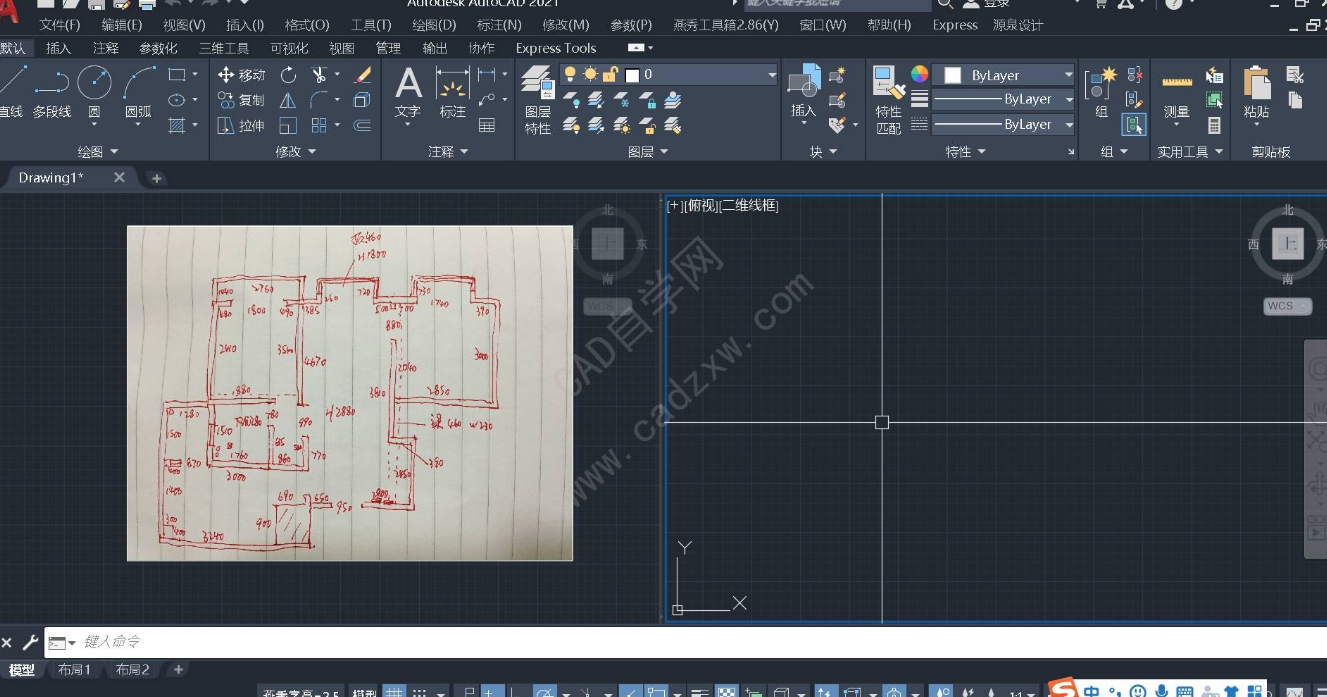Click the Insert block (插入) icon

[804, 92]
